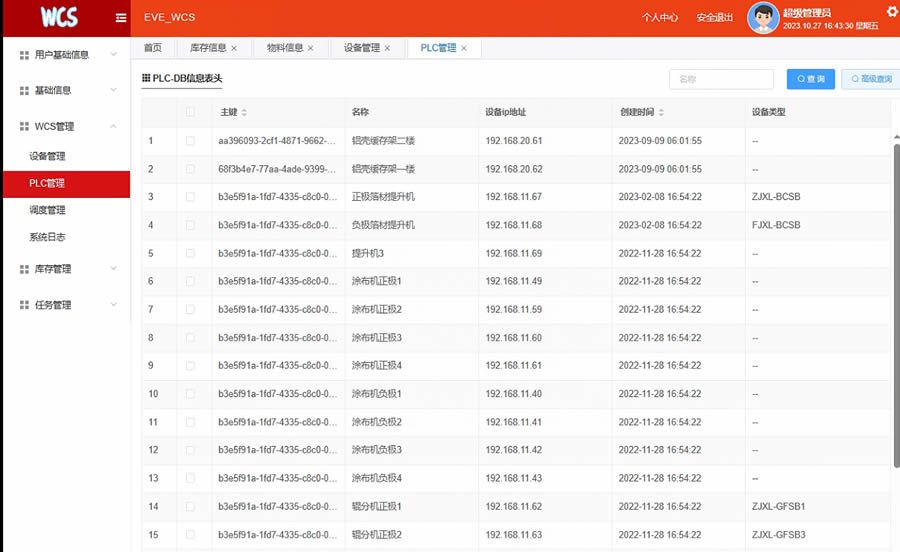Open the settings gear icon
This screenshot has width=900, height=552.
[893, 11]
